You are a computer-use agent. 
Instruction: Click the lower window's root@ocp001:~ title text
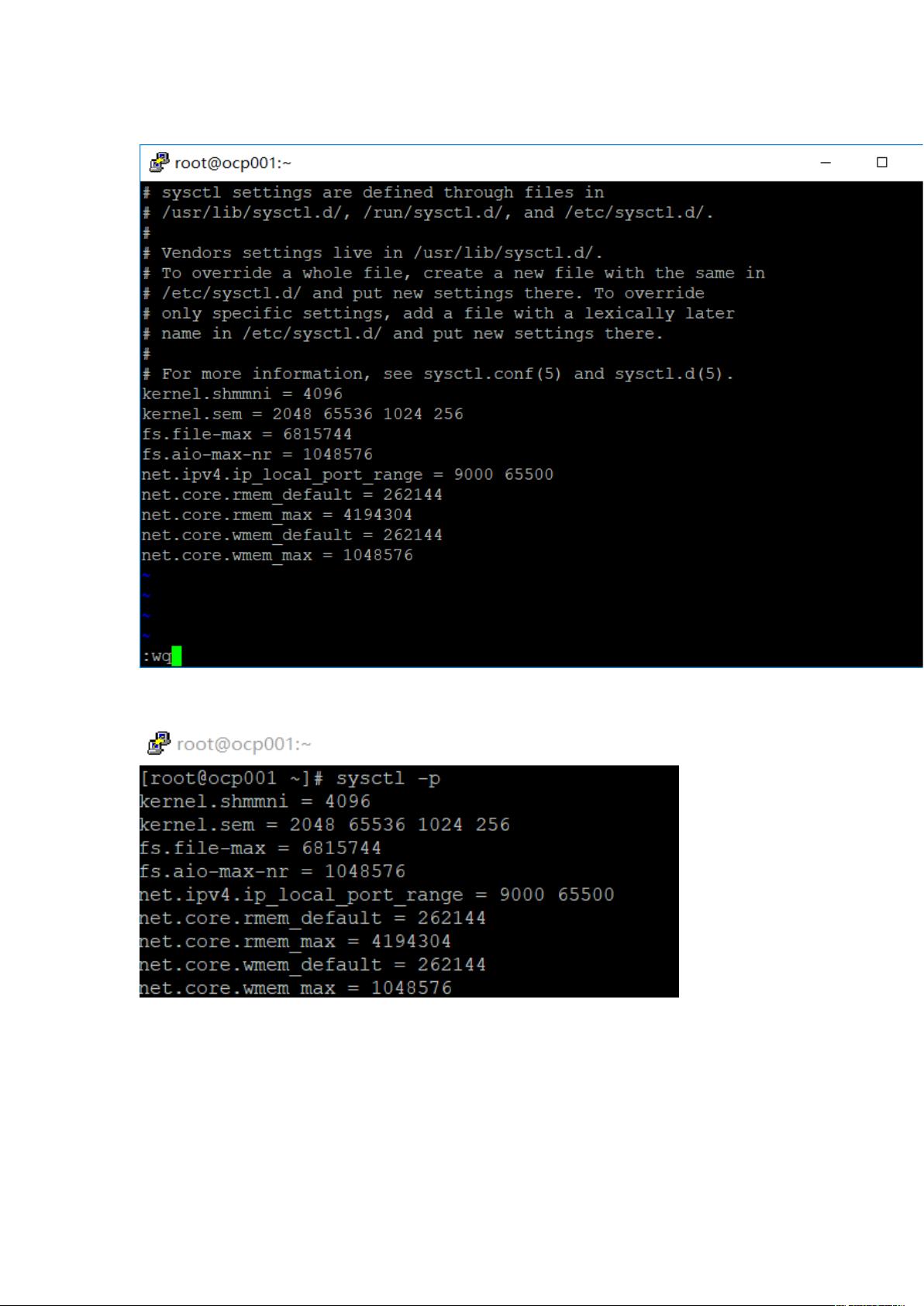click(243, 744)
